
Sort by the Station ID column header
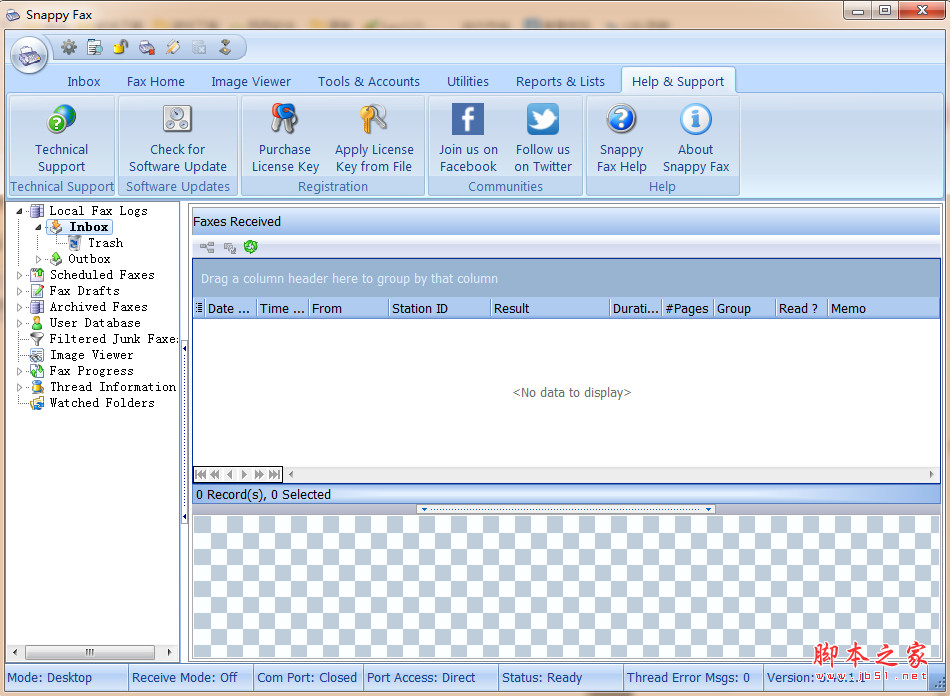point(439,308)
